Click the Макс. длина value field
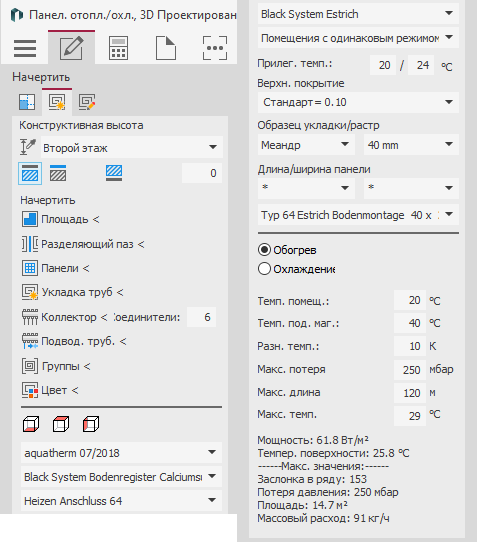The height and width of the screenshot is (542, 477). tap(410, 393)
